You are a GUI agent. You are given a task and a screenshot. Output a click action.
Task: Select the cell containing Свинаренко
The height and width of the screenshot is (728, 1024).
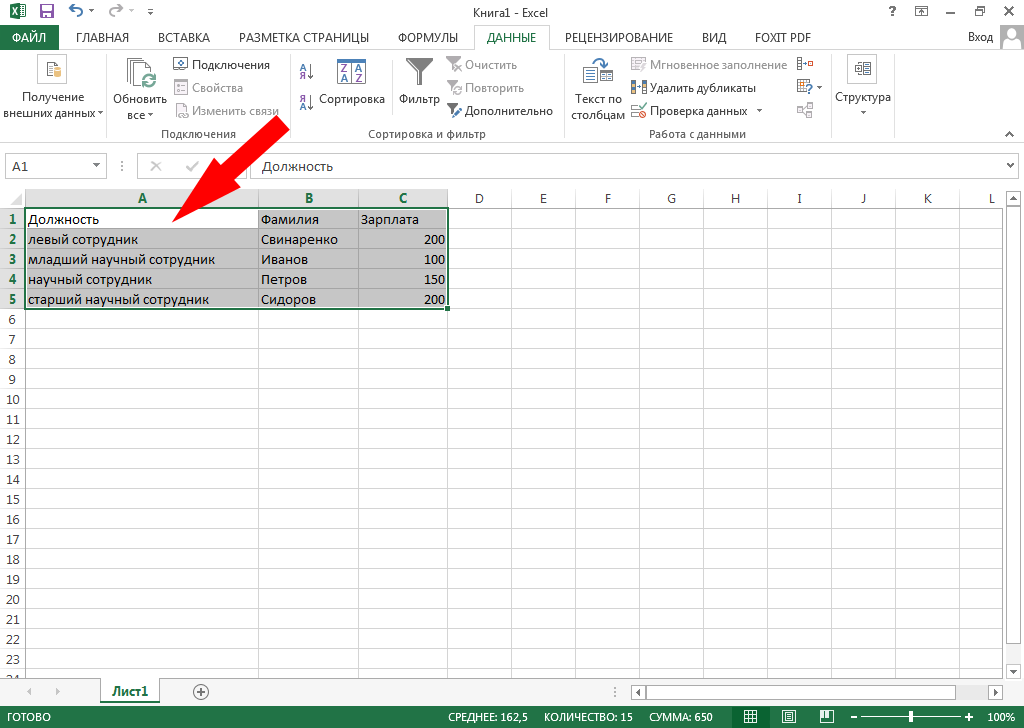[308, 239]
